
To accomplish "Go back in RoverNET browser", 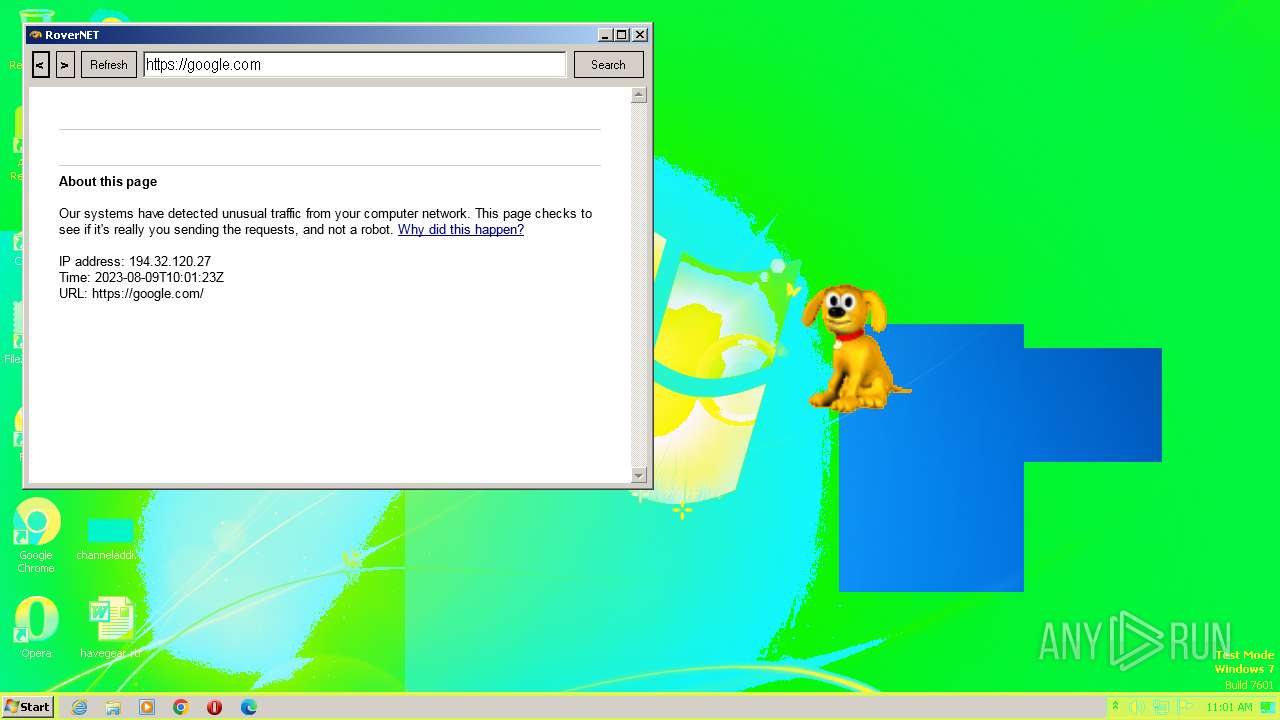I will (41, 65).
